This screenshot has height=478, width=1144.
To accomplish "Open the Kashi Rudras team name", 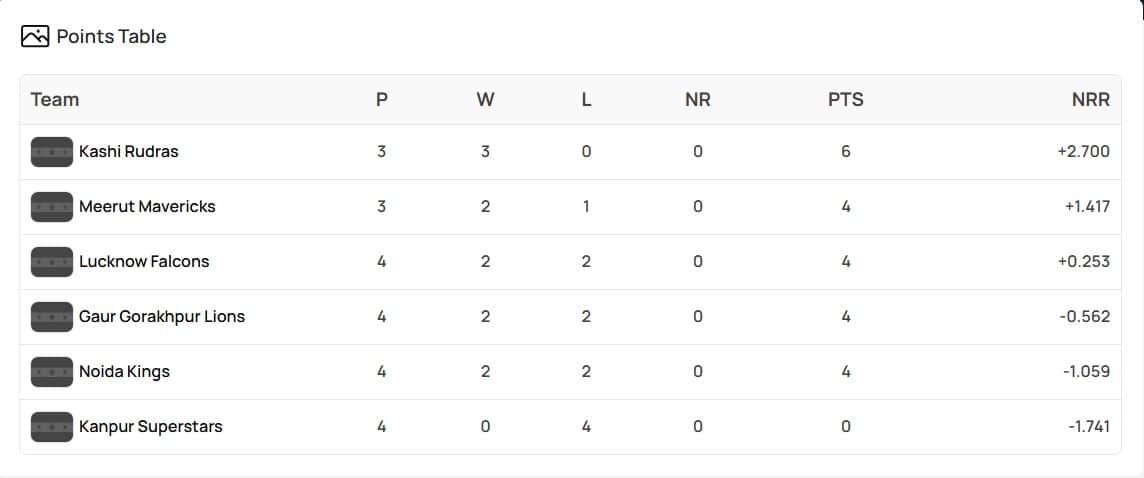I will [x=129, y=152].
